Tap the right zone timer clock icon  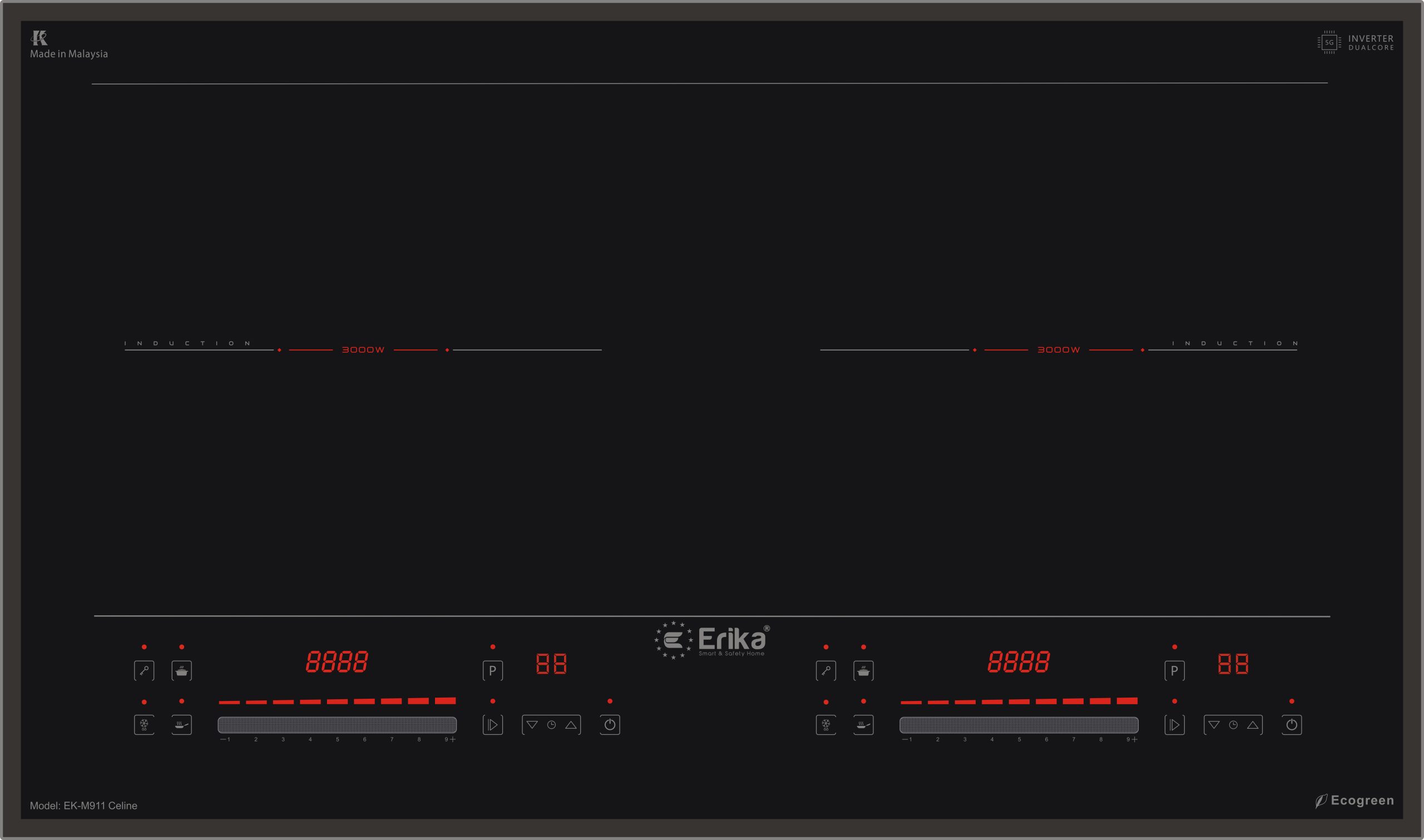pyautogui.click(x=1233, y=725)
